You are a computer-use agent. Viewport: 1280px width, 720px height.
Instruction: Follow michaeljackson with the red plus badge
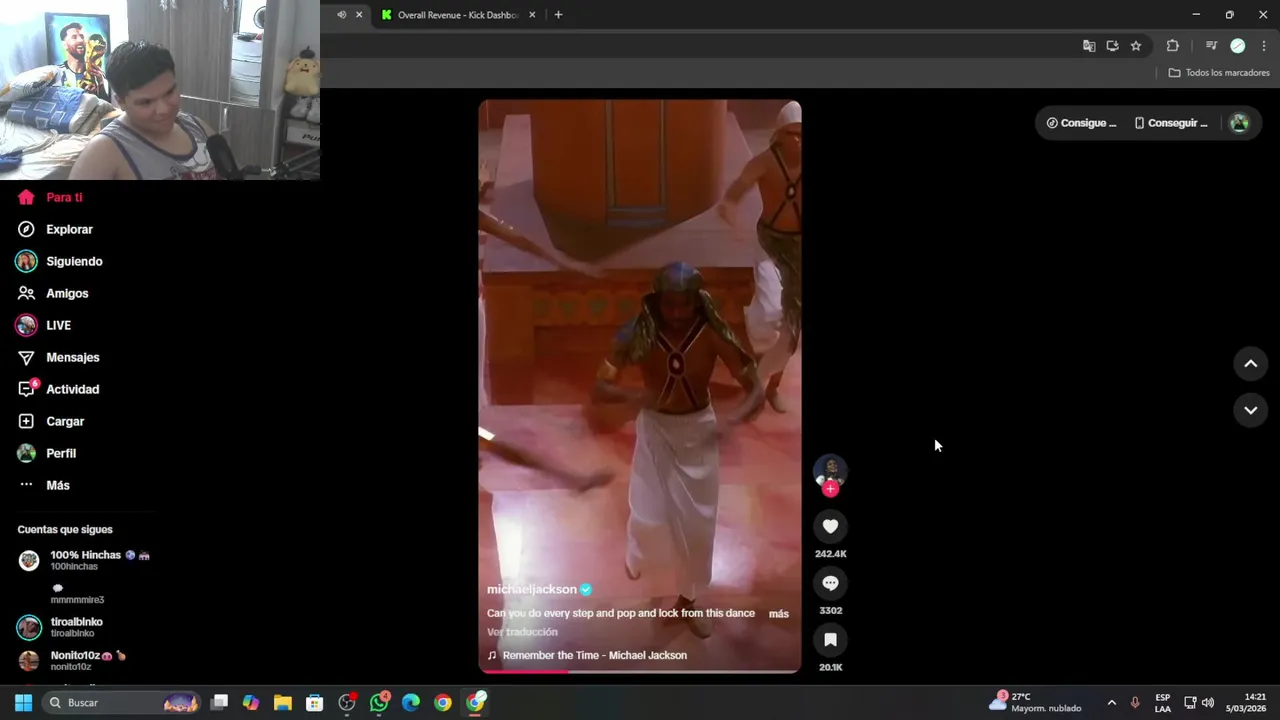tap(830, 489)
